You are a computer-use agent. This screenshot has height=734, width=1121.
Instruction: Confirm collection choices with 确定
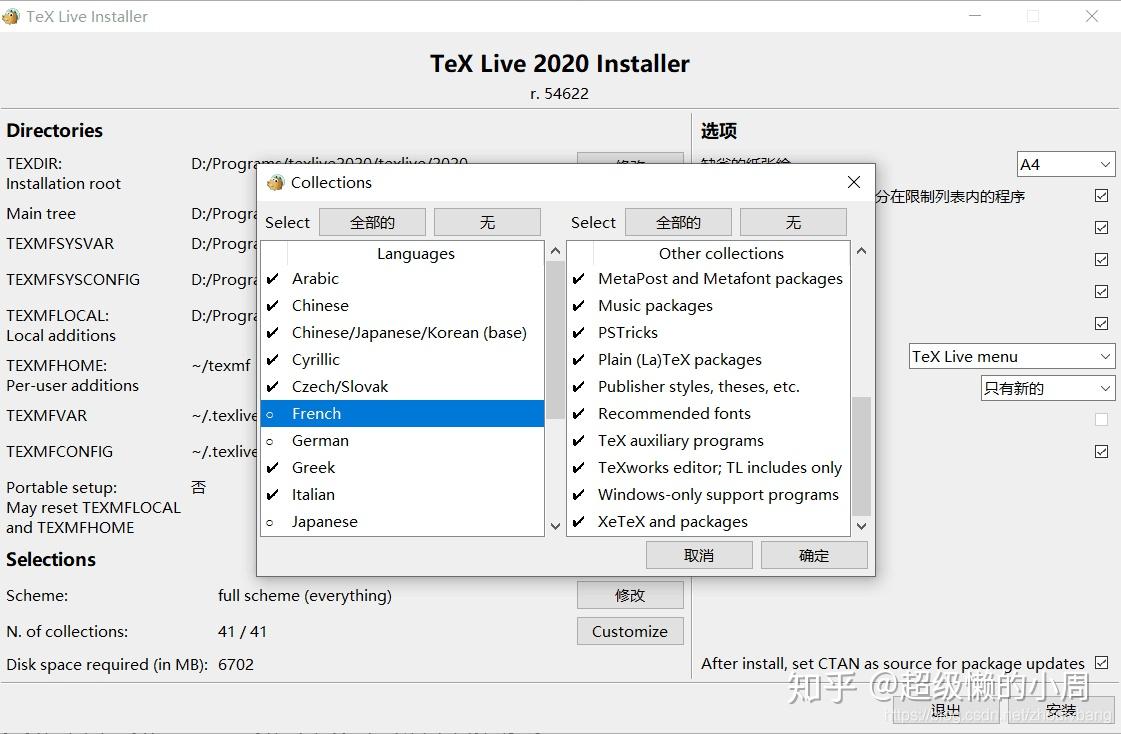pos(813,554)
